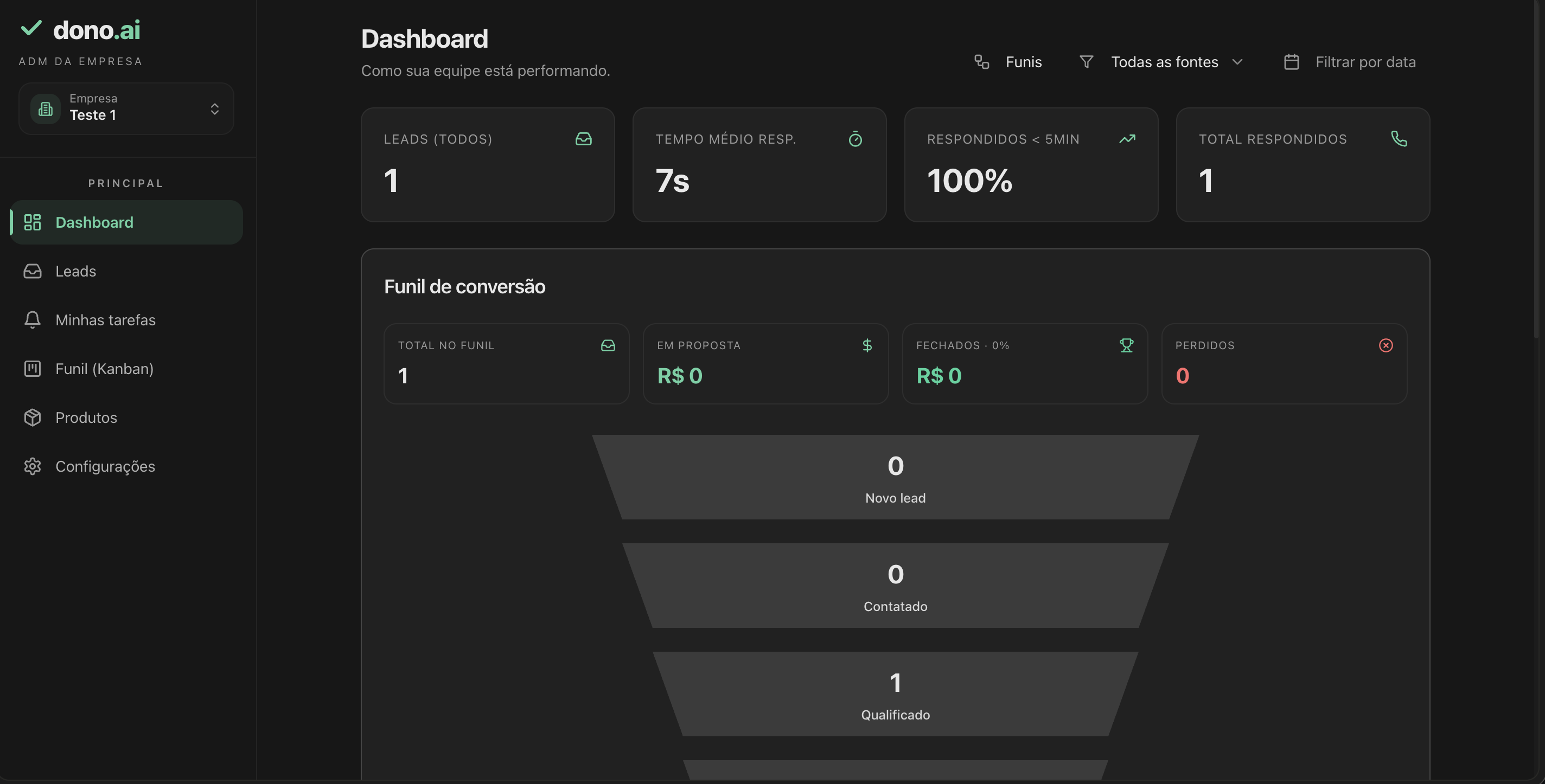
Task: Click the Qualificado funnel stage
Action: click(x=896, y=694)
